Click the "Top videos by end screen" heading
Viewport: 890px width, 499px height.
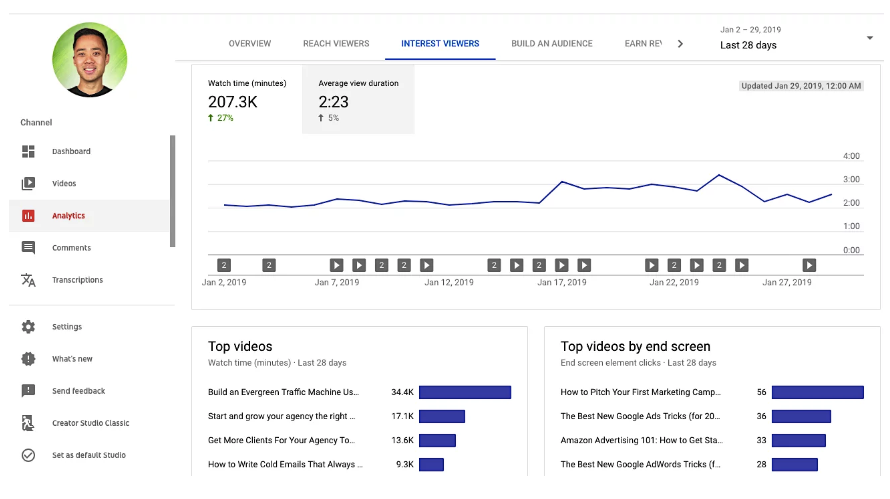[635, 346]
